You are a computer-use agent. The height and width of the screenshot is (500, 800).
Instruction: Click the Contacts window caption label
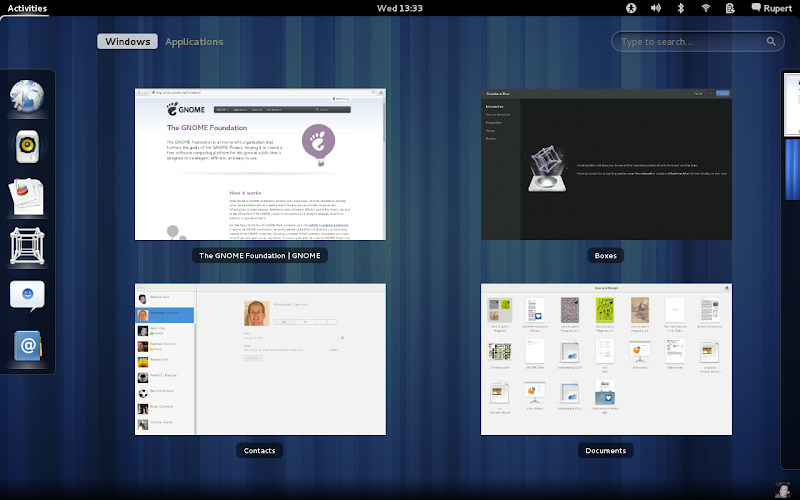click(259, 451)
